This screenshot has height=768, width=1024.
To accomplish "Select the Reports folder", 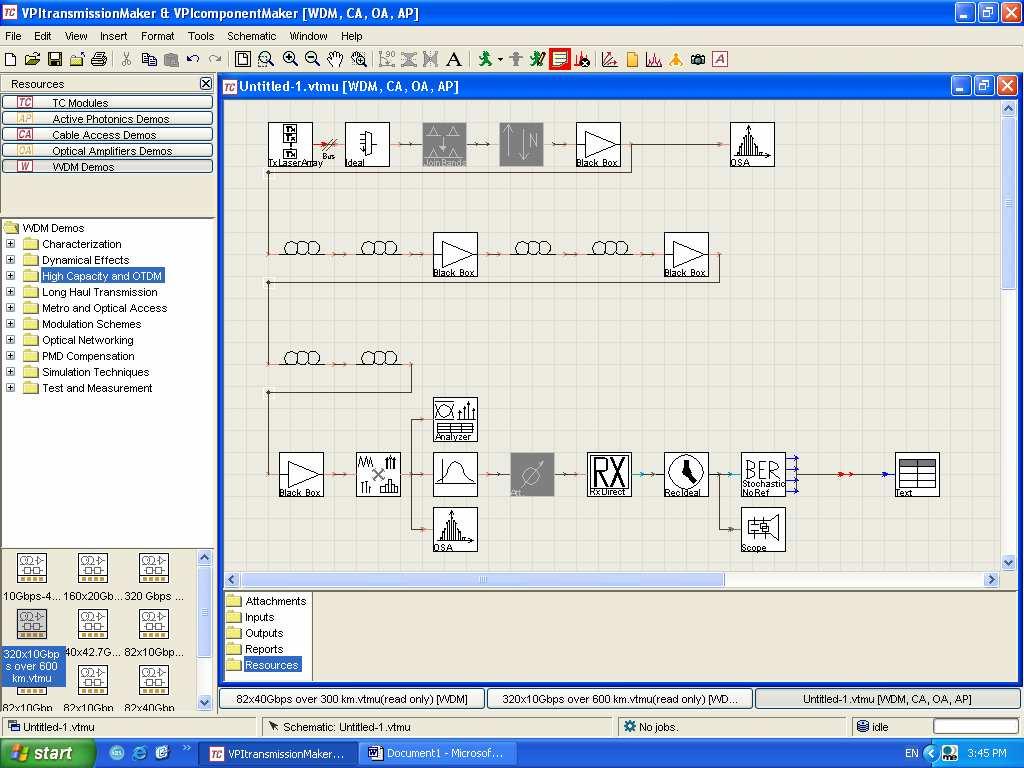I will pyautogui.click(x=255, y=649).
